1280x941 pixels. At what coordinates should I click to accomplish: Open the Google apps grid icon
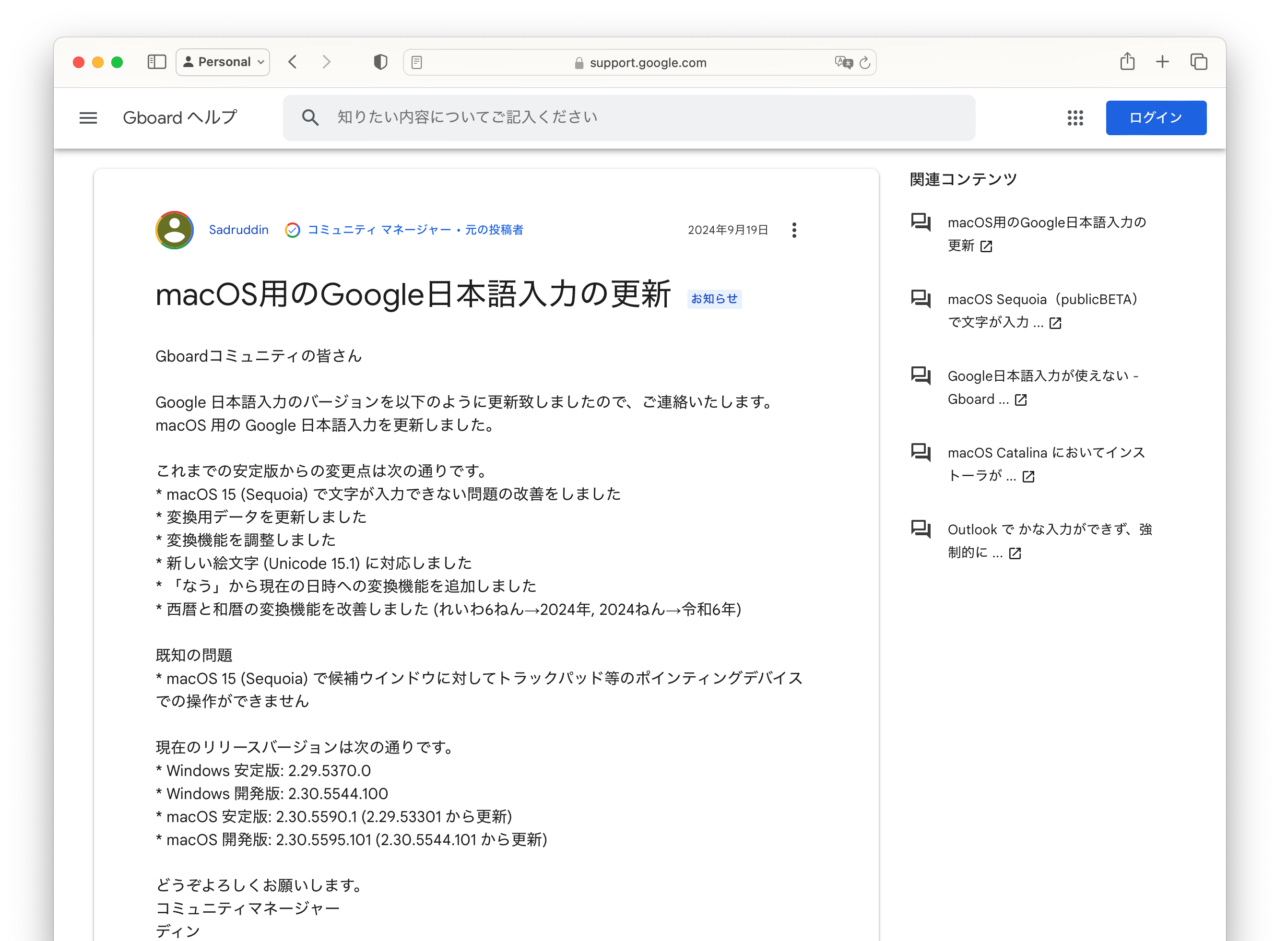pos(1075,118)
